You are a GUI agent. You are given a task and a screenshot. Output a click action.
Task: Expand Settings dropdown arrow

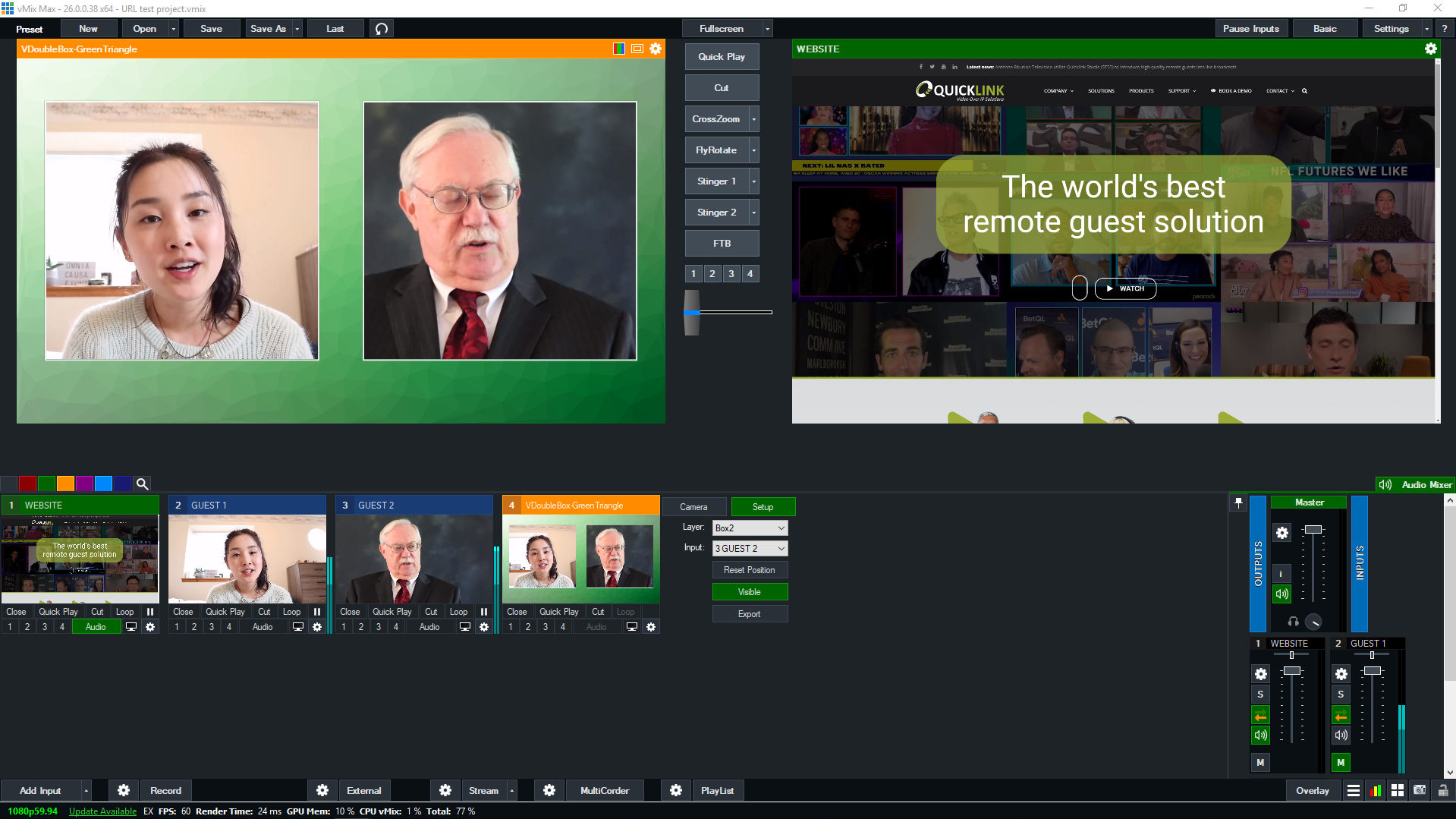(1427, 29)
